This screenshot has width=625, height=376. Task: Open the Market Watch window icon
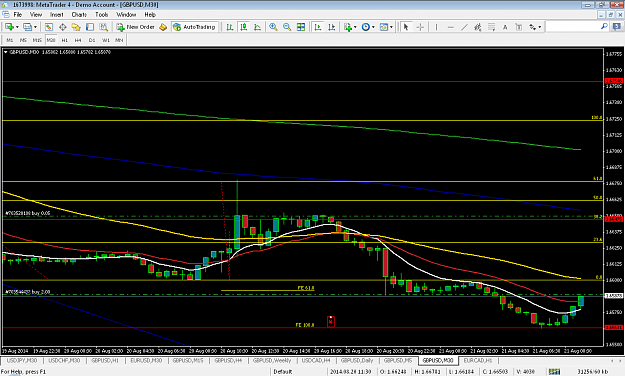49,27
